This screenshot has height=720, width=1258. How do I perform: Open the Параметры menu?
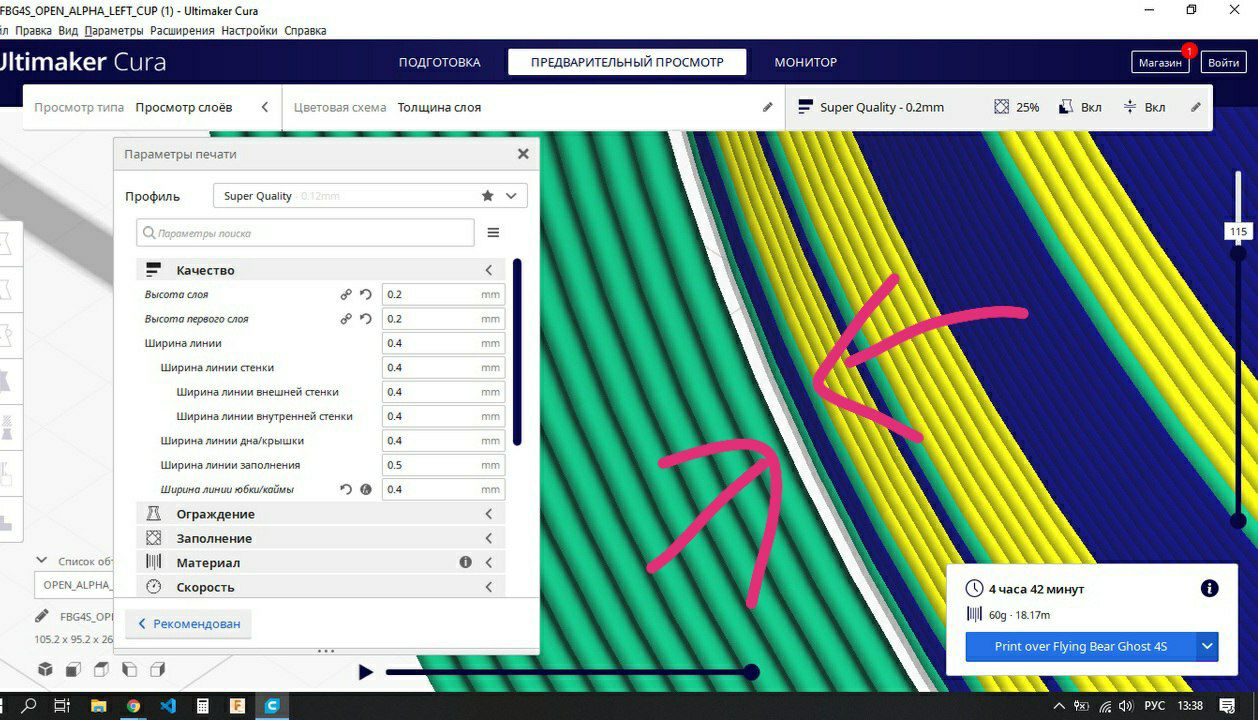click(114, 31)
